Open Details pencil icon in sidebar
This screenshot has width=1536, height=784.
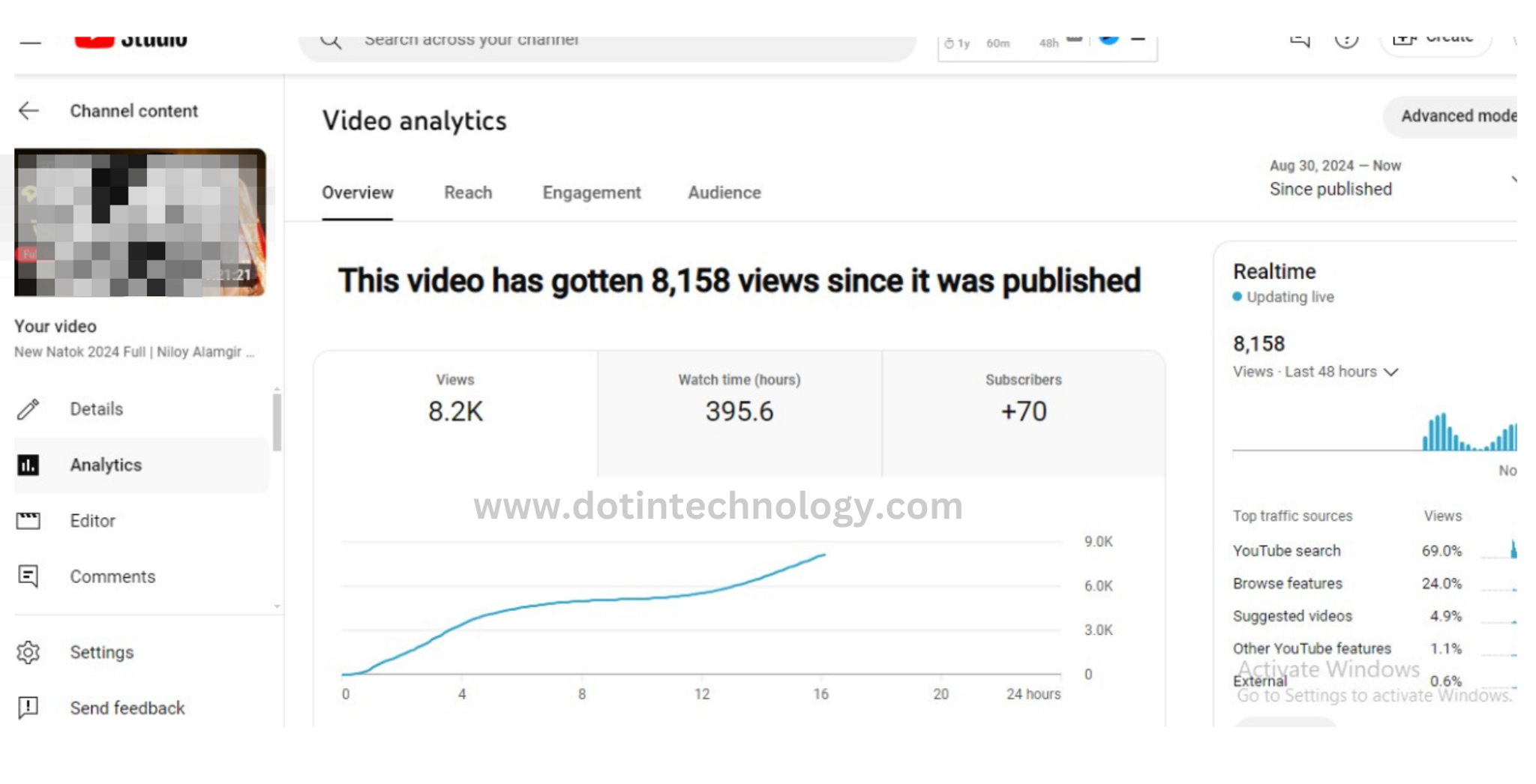pos(28,409)
